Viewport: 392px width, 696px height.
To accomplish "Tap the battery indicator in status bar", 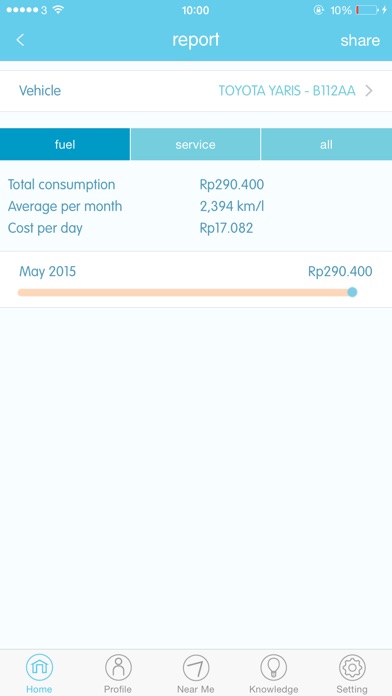I will pos(367,10).
